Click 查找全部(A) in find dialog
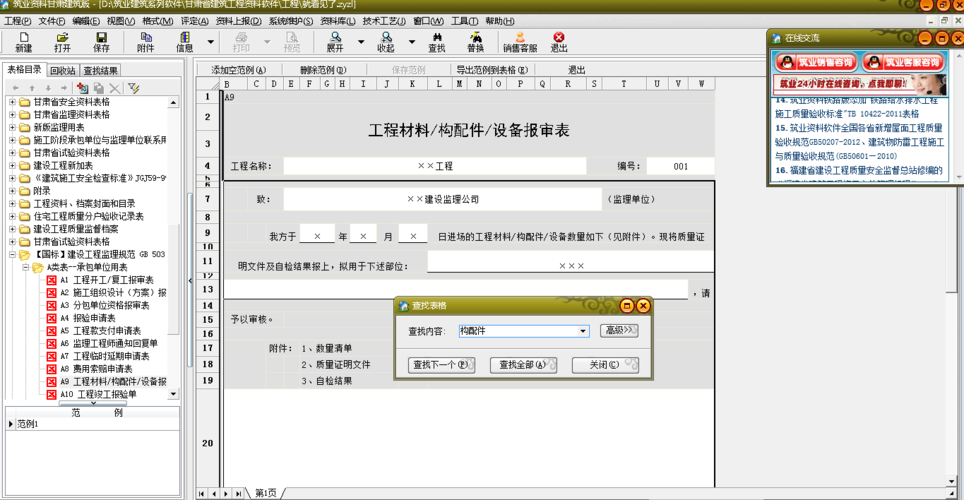 tap(523, 365)
